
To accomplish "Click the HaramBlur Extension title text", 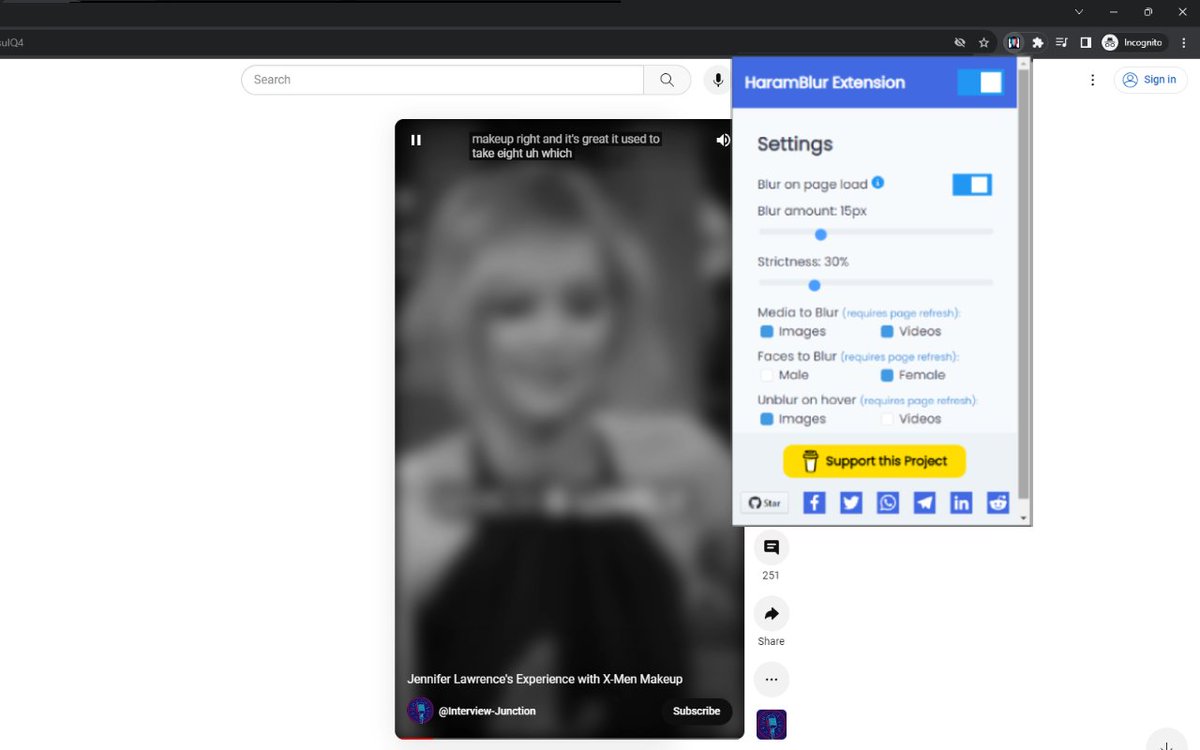I will coord(825,83).
